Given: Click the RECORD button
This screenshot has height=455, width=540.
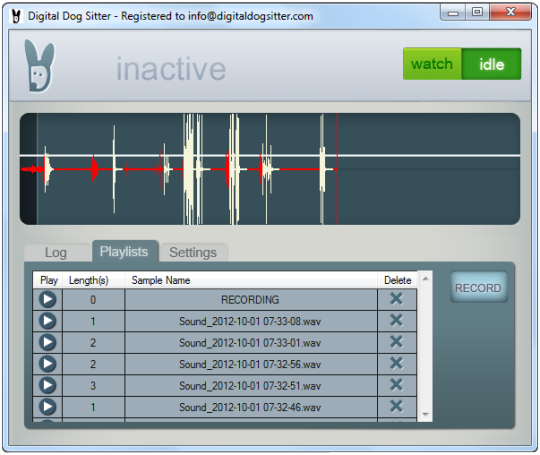Looking at the screenshot, I should click(478, 288).
